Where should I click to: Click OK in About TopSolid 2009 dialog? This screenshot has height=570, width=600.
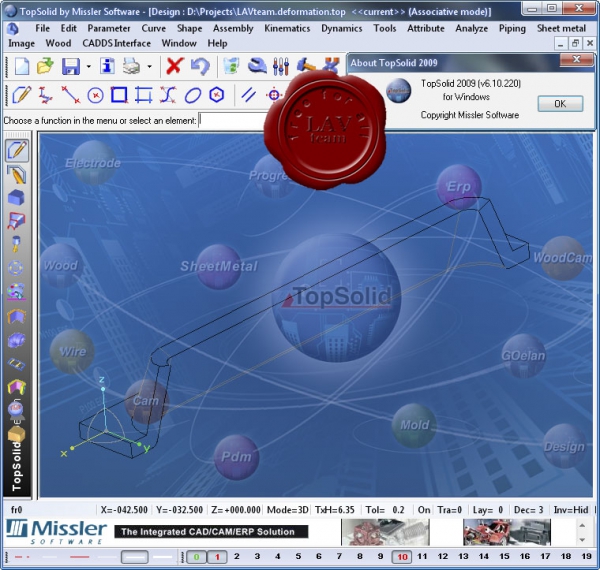point(560,104)
